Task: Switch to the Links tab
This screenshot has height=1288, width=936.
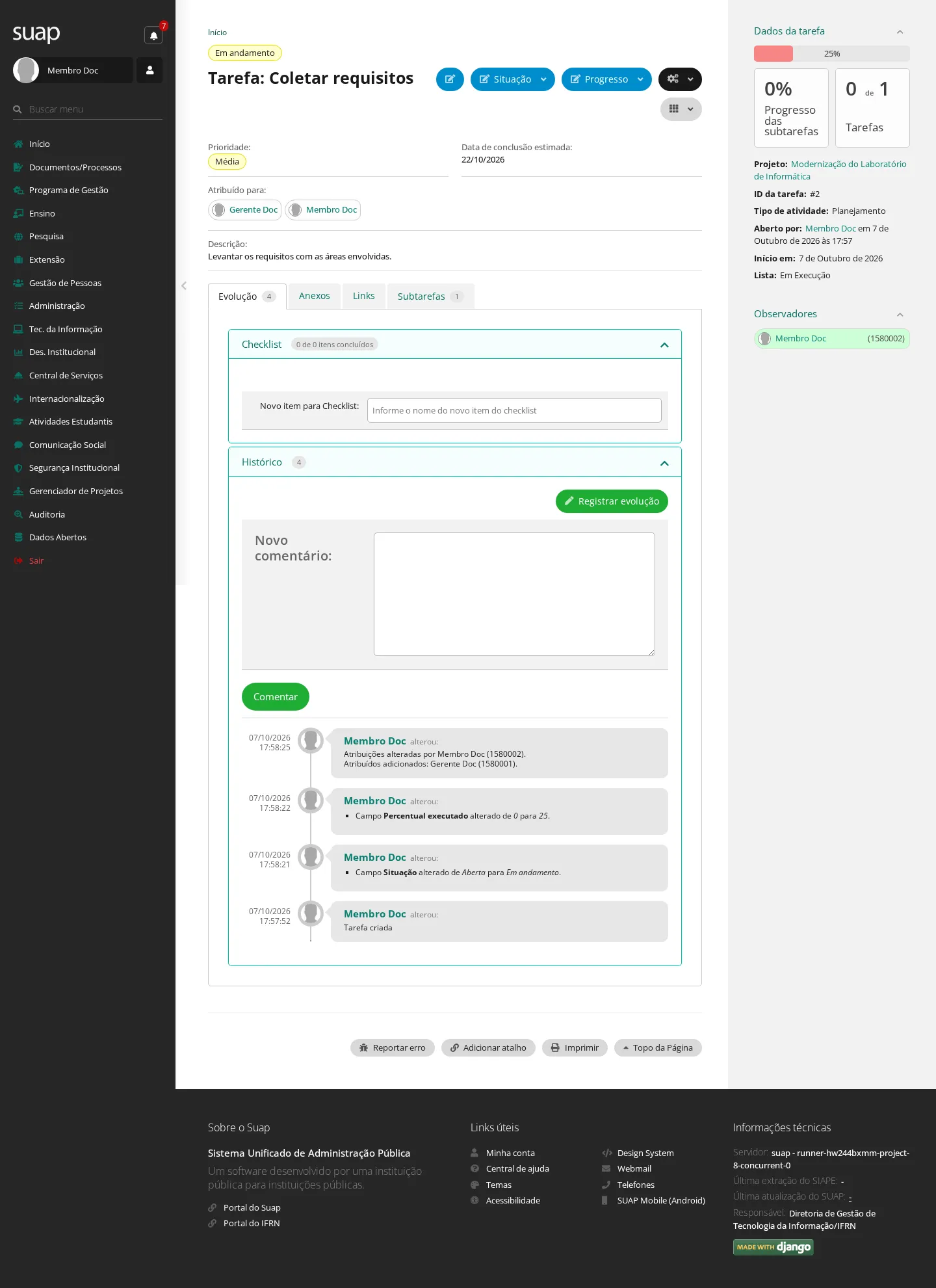Action: click(x=364, y=296)
